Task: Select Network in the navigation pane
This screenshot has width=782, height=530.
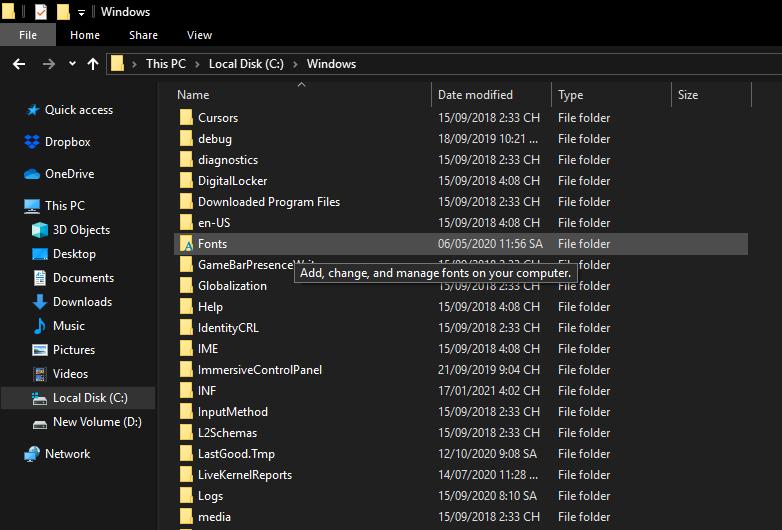Action: [67, 454]
